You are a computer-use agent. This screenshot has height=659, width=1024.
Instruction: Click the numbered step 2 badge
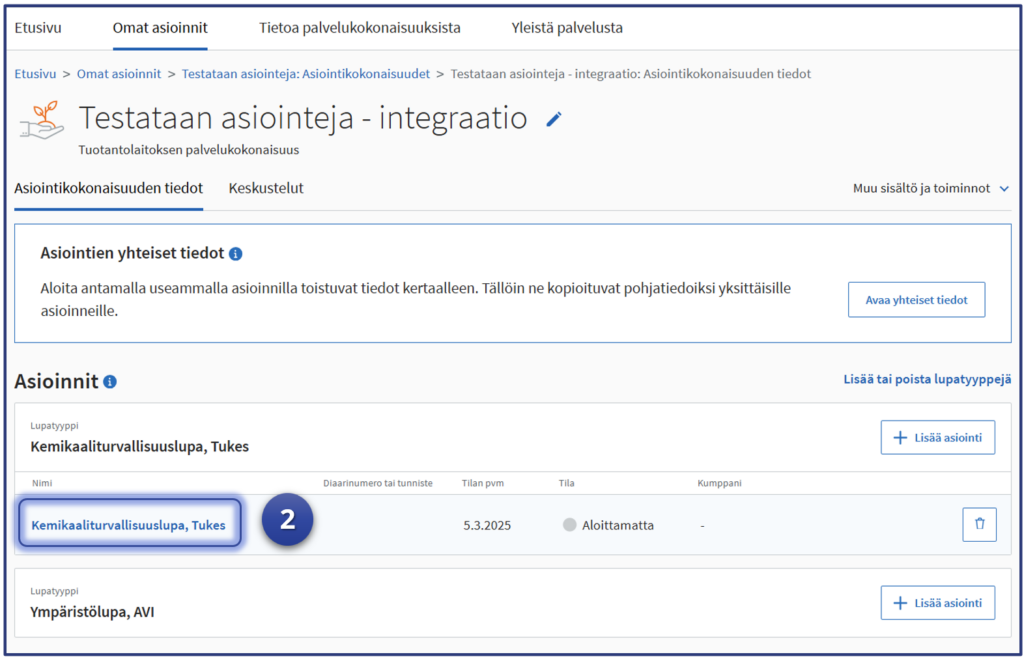pyautogui.click(x=287, y=520)
